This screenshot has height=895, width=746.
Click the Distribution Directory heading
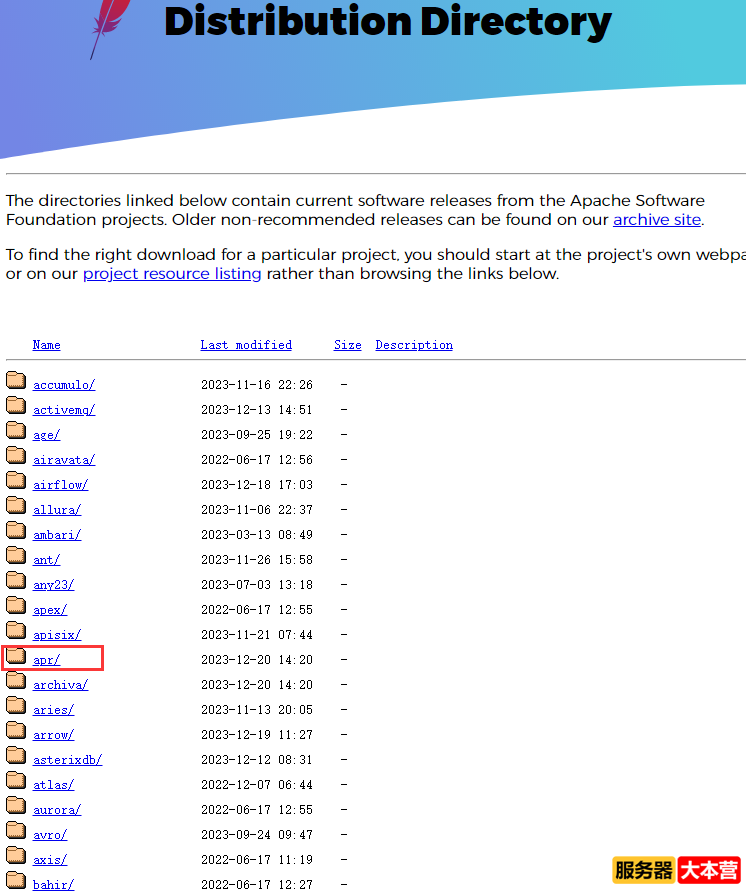point(388,22)
